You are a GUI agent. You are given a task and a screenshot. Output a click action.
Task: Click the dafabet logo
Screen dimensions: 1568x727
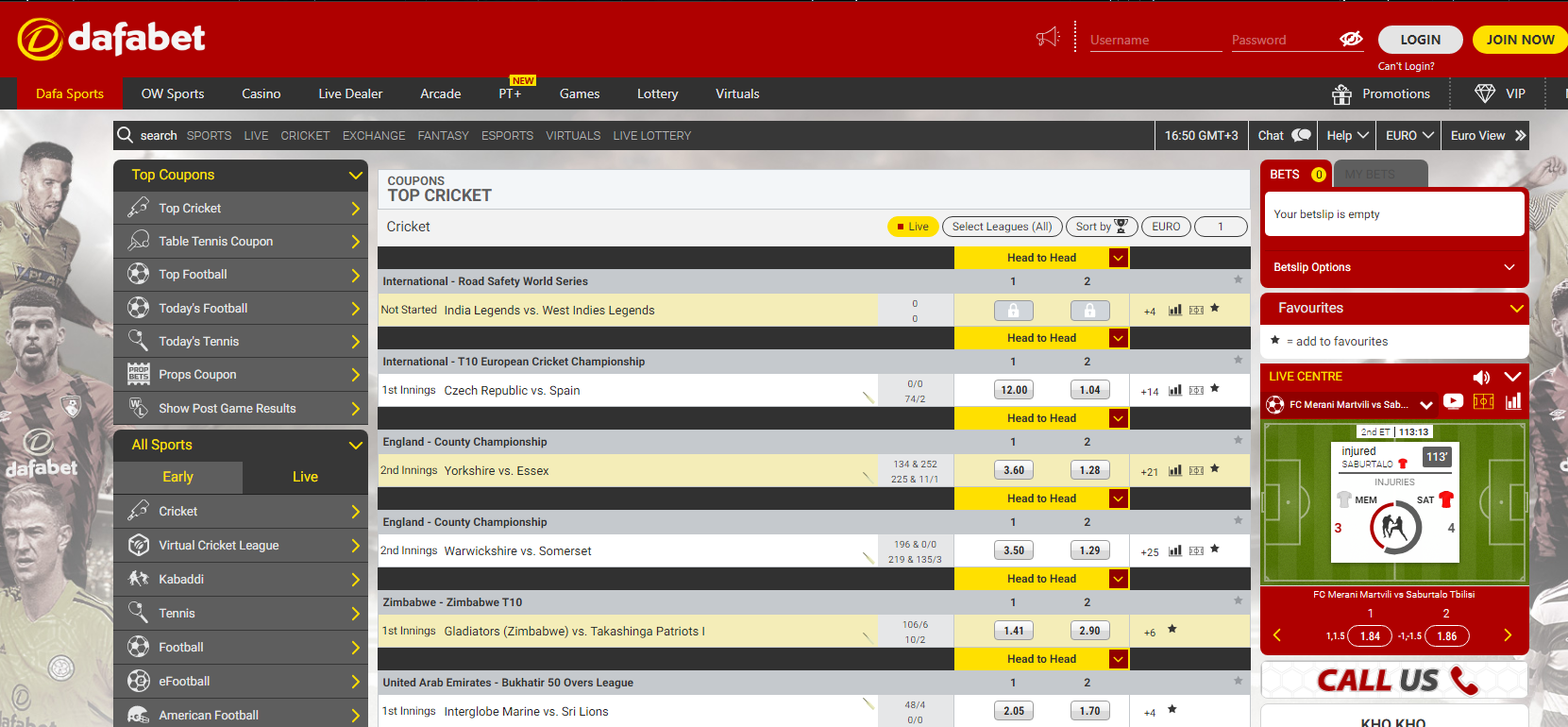click(x=111, y=38)
